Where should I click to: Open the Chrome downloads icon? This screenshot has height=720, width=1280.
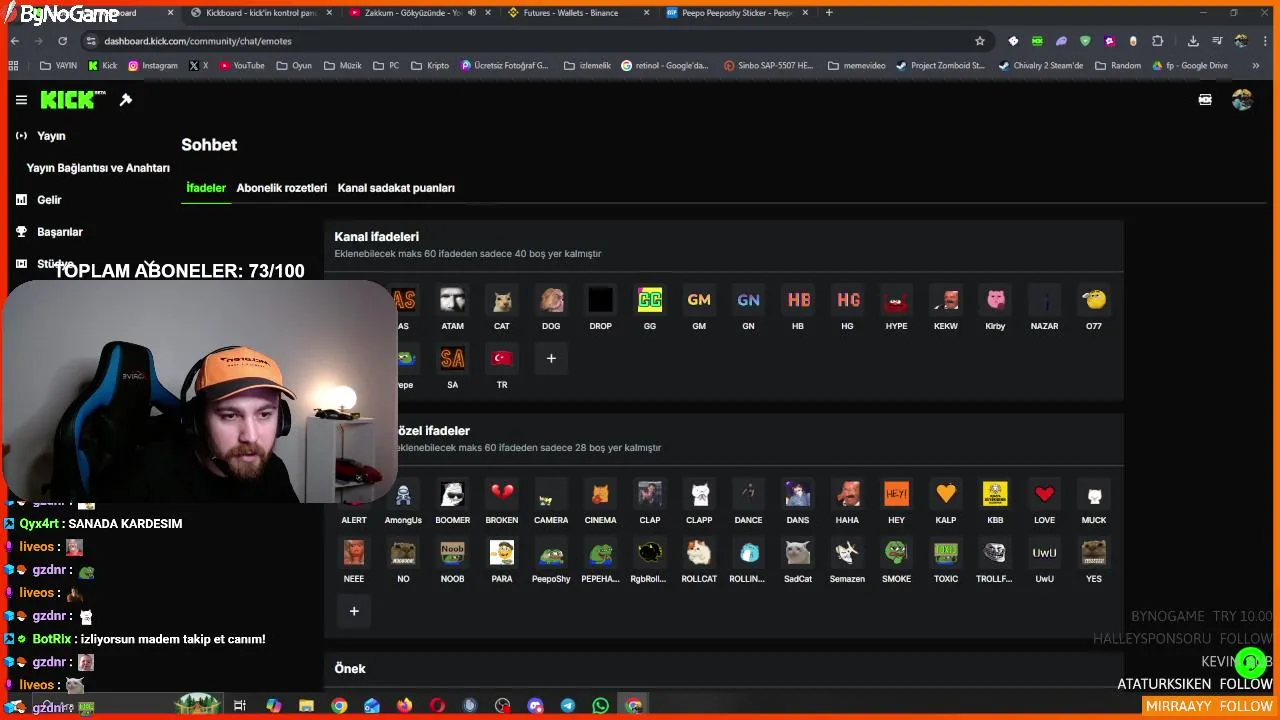[x=1193, y=41]
